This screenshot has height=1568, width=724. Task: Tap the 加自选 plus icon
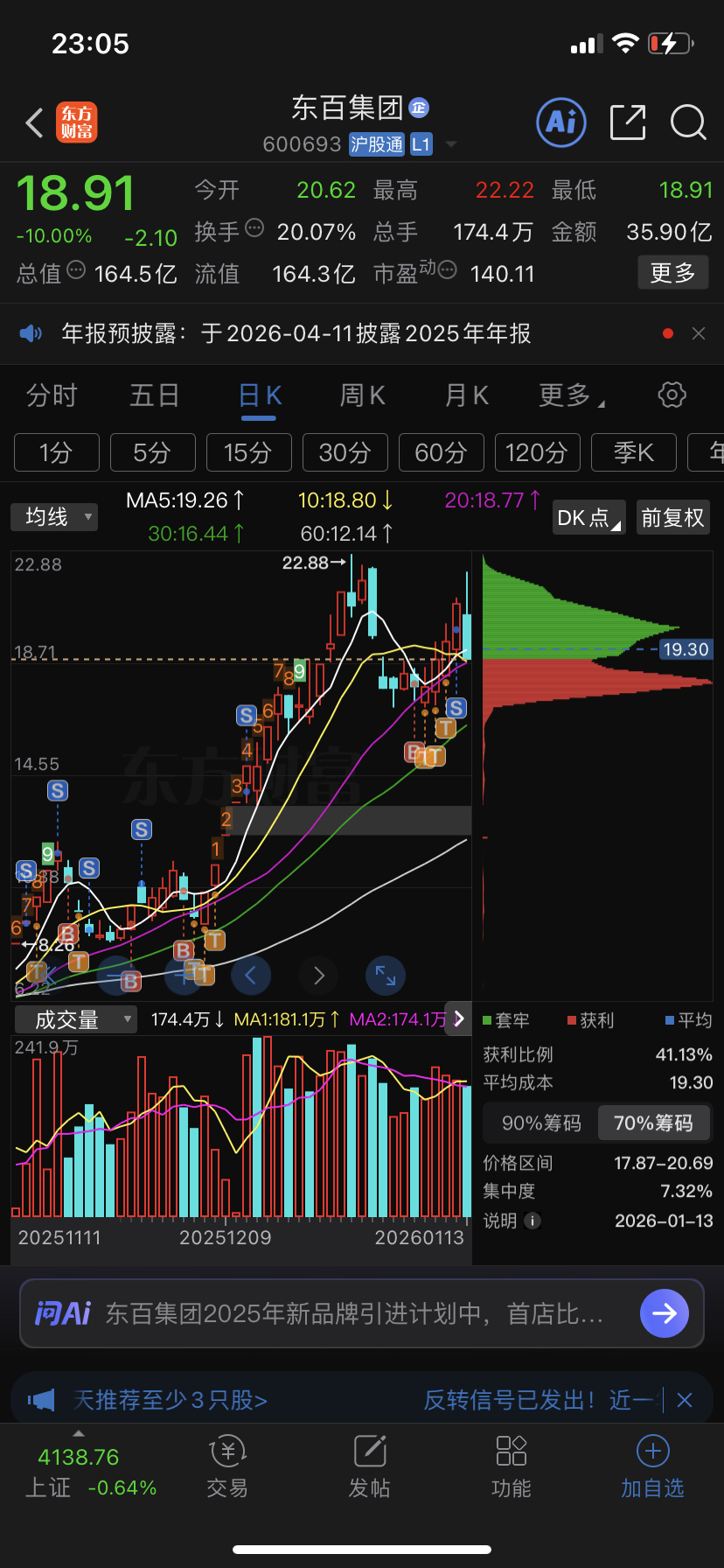(x=652, y=1451)
